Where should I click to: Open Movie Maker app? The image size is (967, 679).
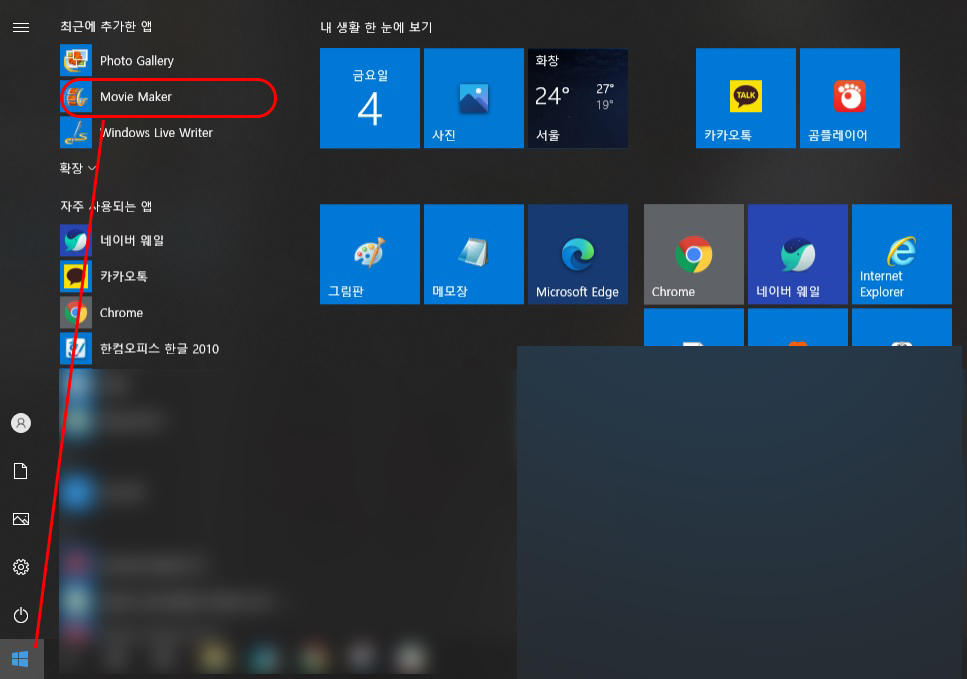(x=167, y=97)
